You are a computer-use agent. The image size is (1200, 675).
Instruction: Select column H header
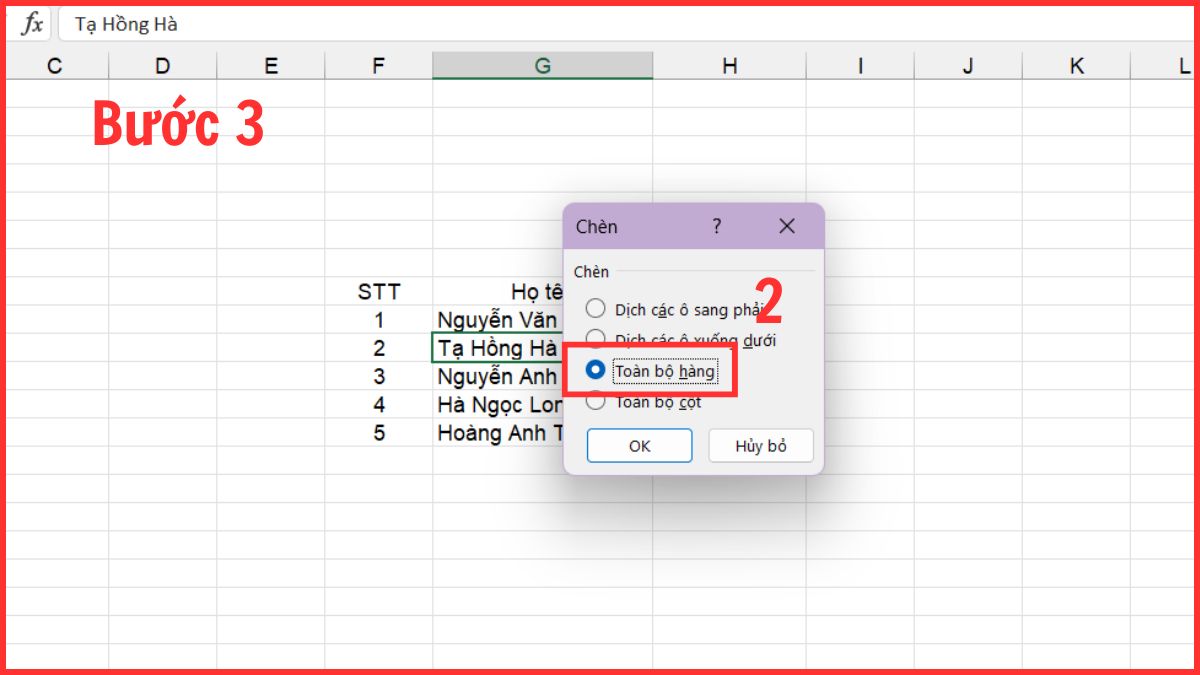pos(729,65)
